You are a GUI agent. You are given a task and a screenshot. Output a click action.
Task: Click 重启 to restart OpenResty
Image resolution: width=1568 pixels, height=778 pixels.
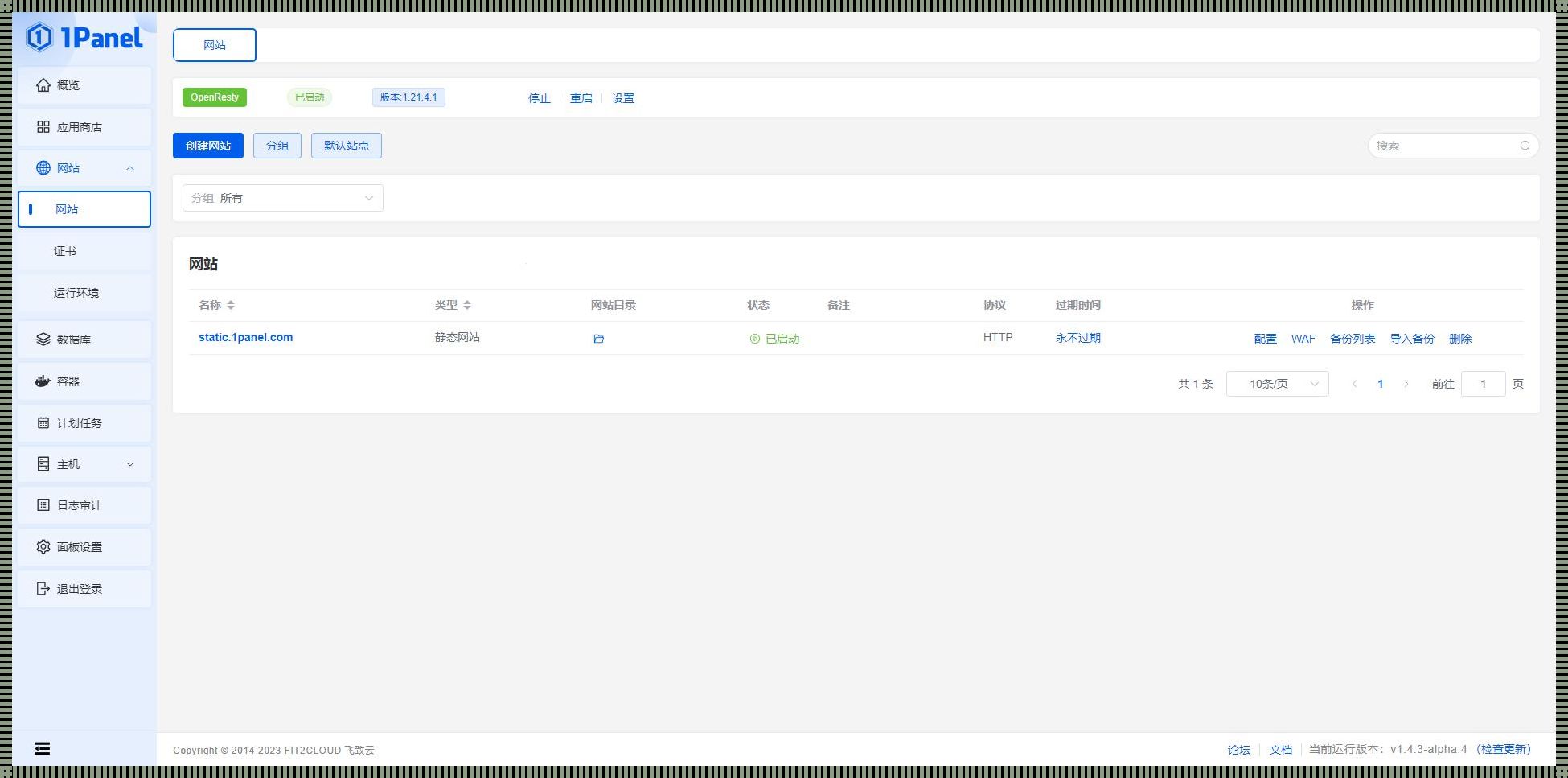pos(581,98)
